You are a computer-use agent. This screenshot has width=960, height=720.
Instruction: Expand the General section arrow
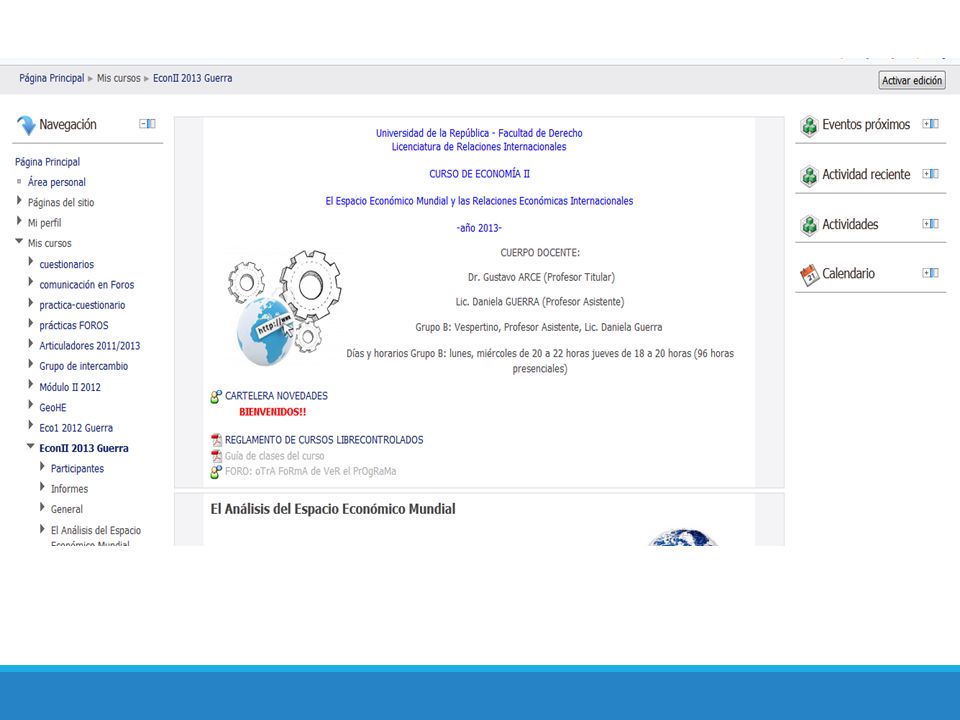click(x=42, y=507)
